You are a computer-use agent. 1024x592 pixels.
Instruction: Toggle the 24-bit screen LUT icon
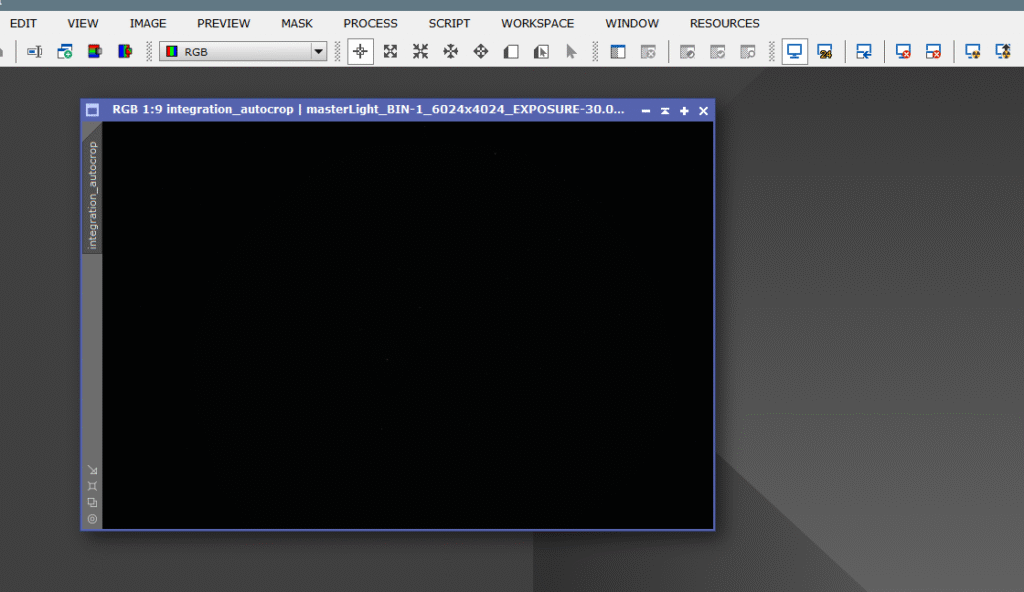pyautogui.click(x=825, y=51)
